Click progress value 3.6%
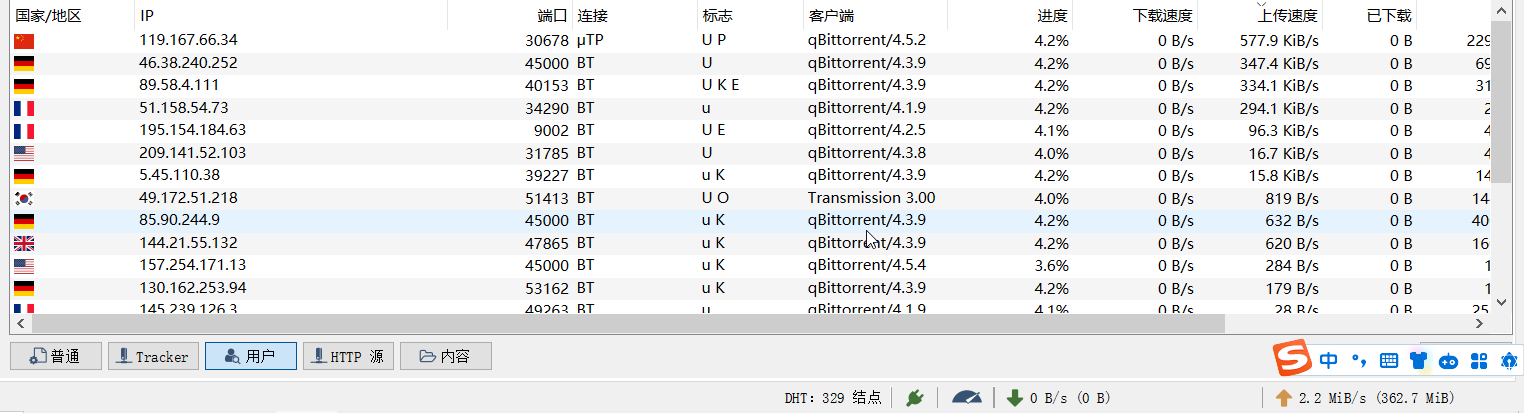The width and height of the screenshot is (1524, 413). pos(1051,266)
